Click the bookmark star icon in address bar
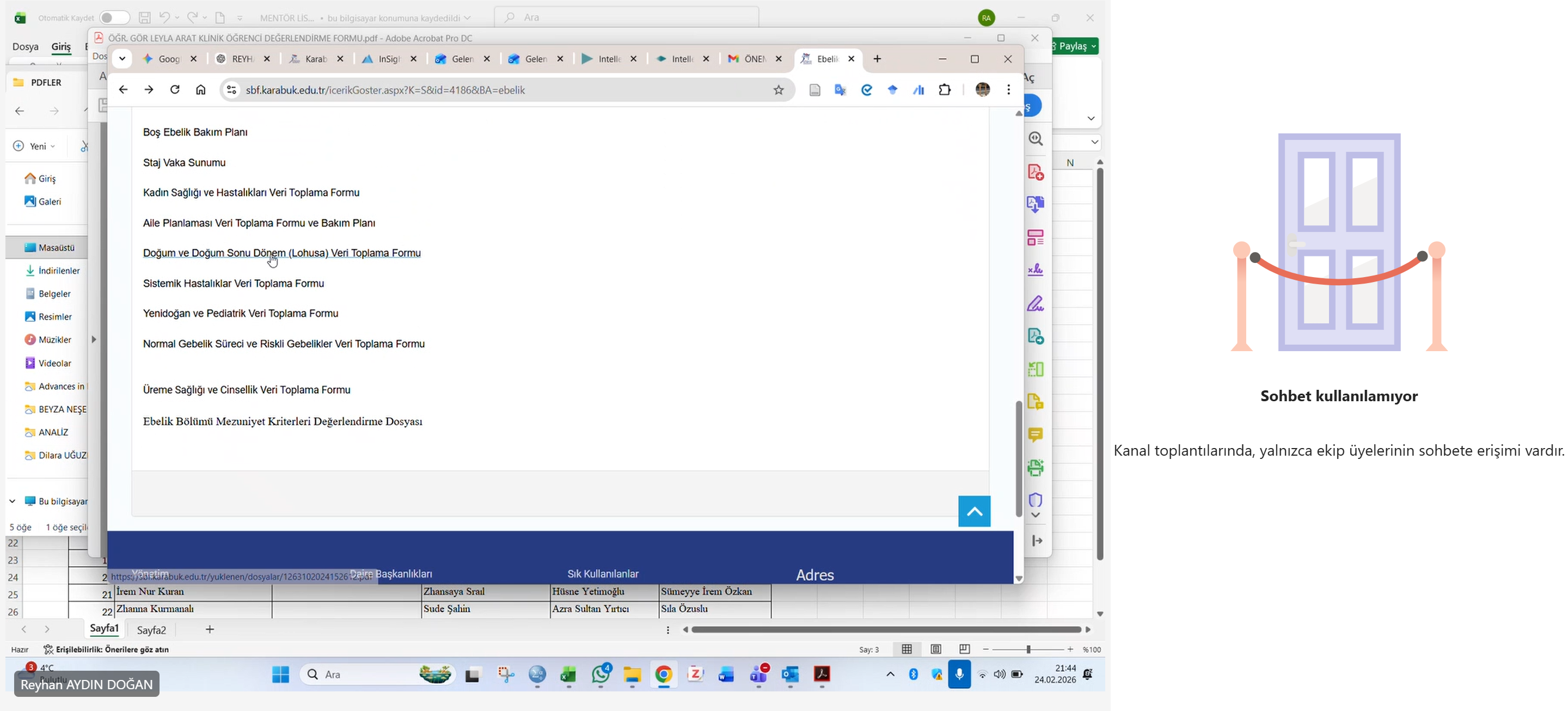 (x=779, y=90)
